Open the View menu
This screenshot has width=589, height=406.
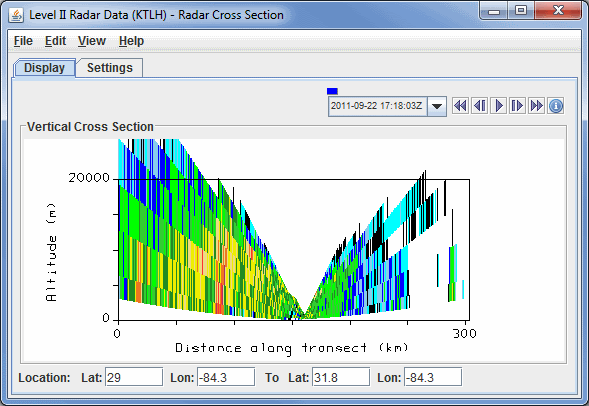coord(92,41)
